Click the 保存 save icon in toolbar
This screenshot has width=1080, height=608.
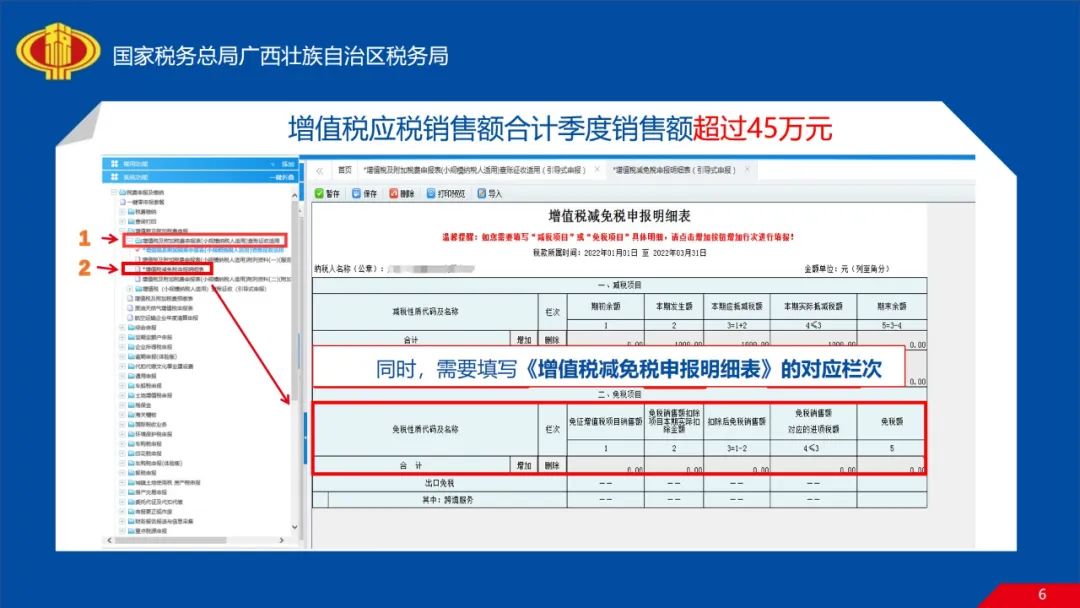[x=356, y=194]
